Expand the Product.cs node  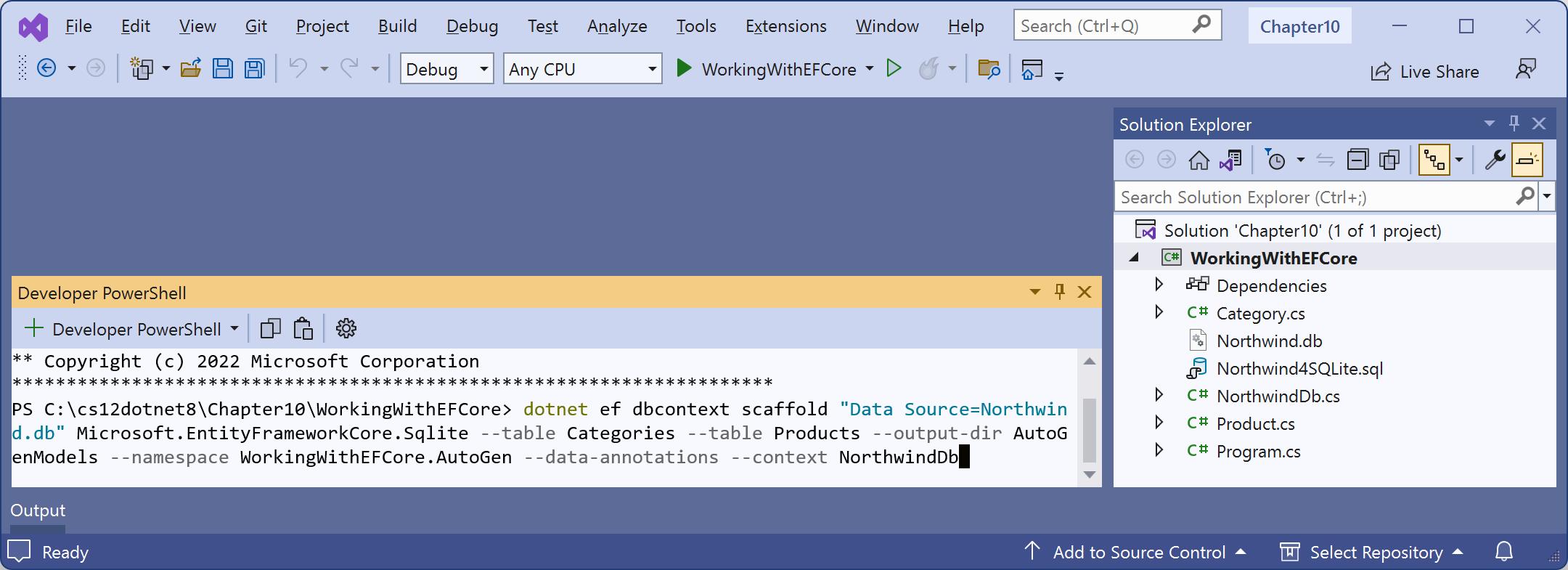(1159, 422)
